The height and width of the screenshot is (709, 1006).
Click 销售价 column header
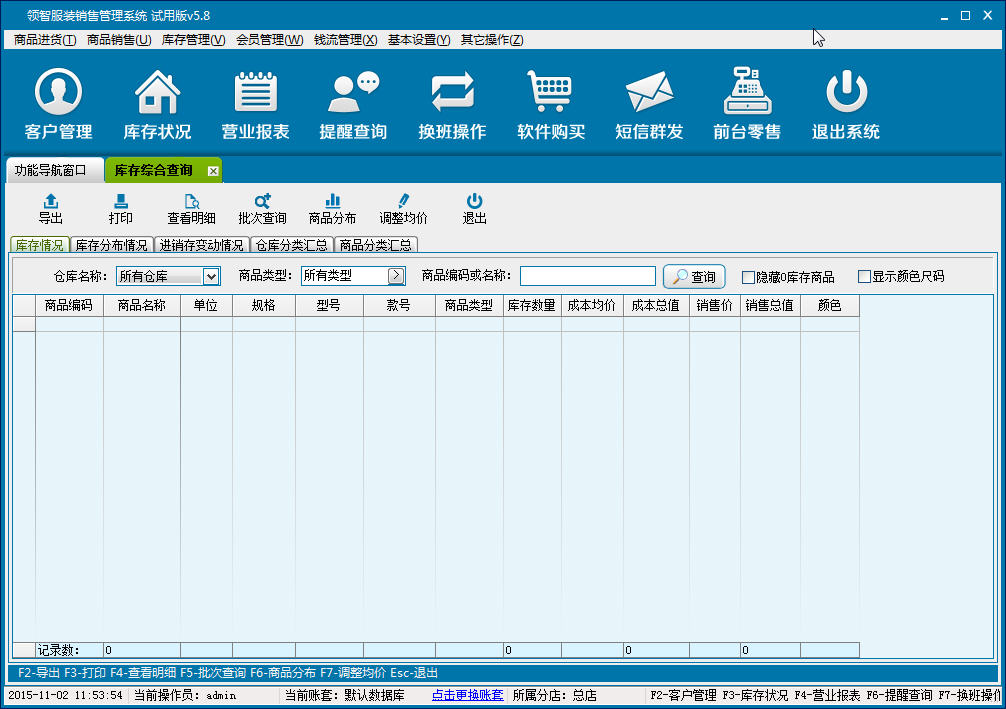(x=715, y=305)
